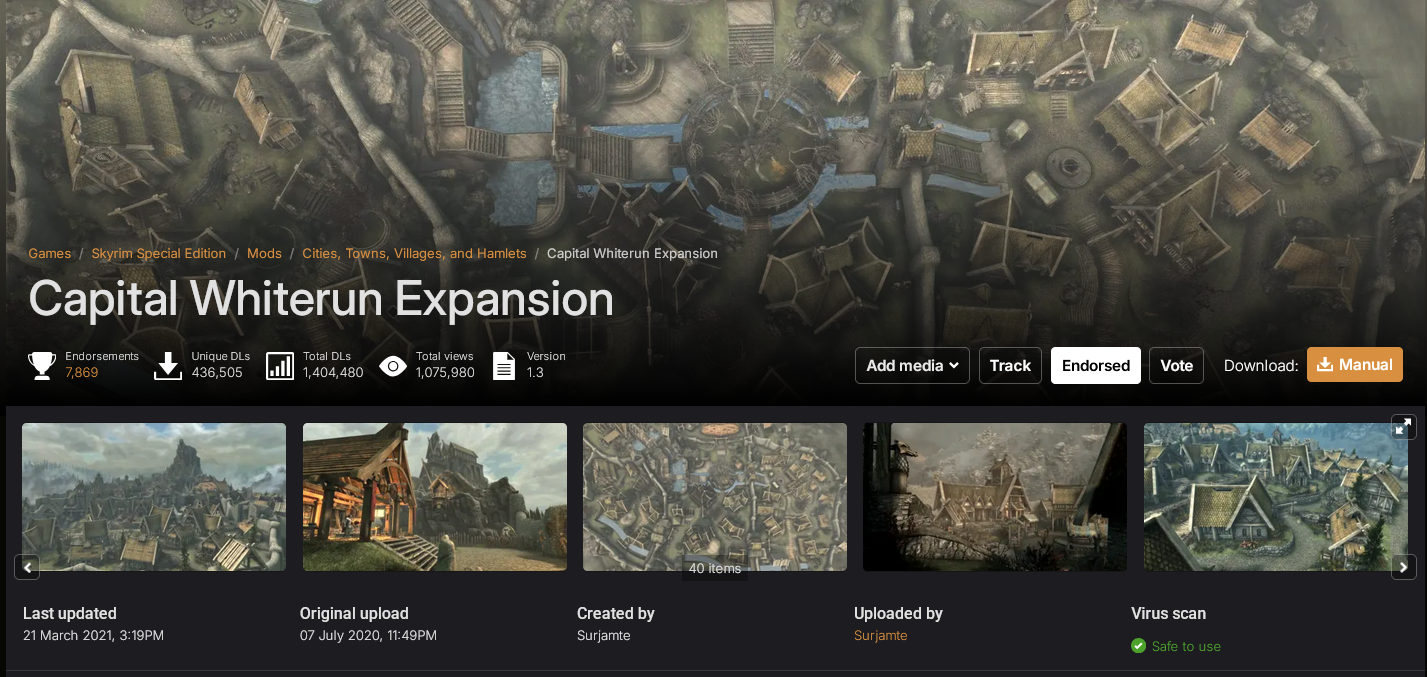The width and height of the screenshot is (1427, 677).
Task: Click the Vote button
Action: pyautogui.click(x=1177, y=365)
